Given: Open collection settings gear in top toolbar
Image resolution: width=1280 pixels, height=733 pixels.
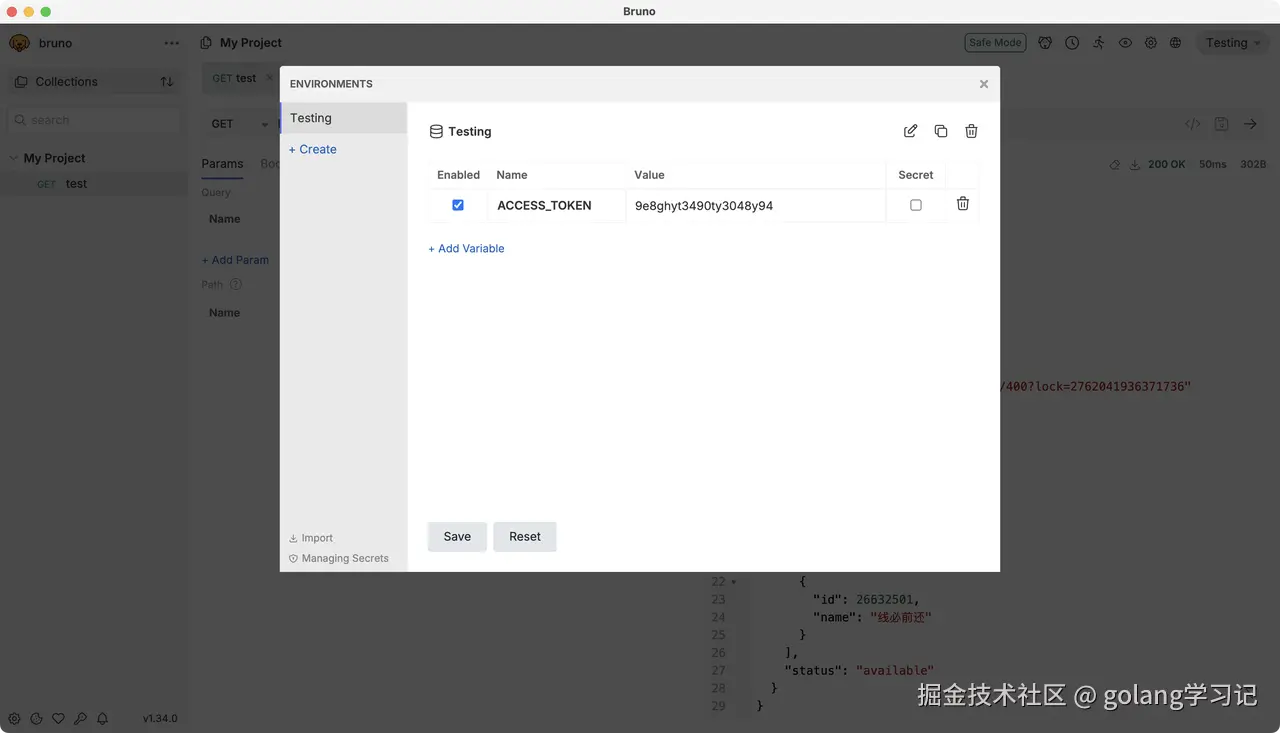Looking at the screenshot, I should pyautogui.click(x=1151, y=43).
